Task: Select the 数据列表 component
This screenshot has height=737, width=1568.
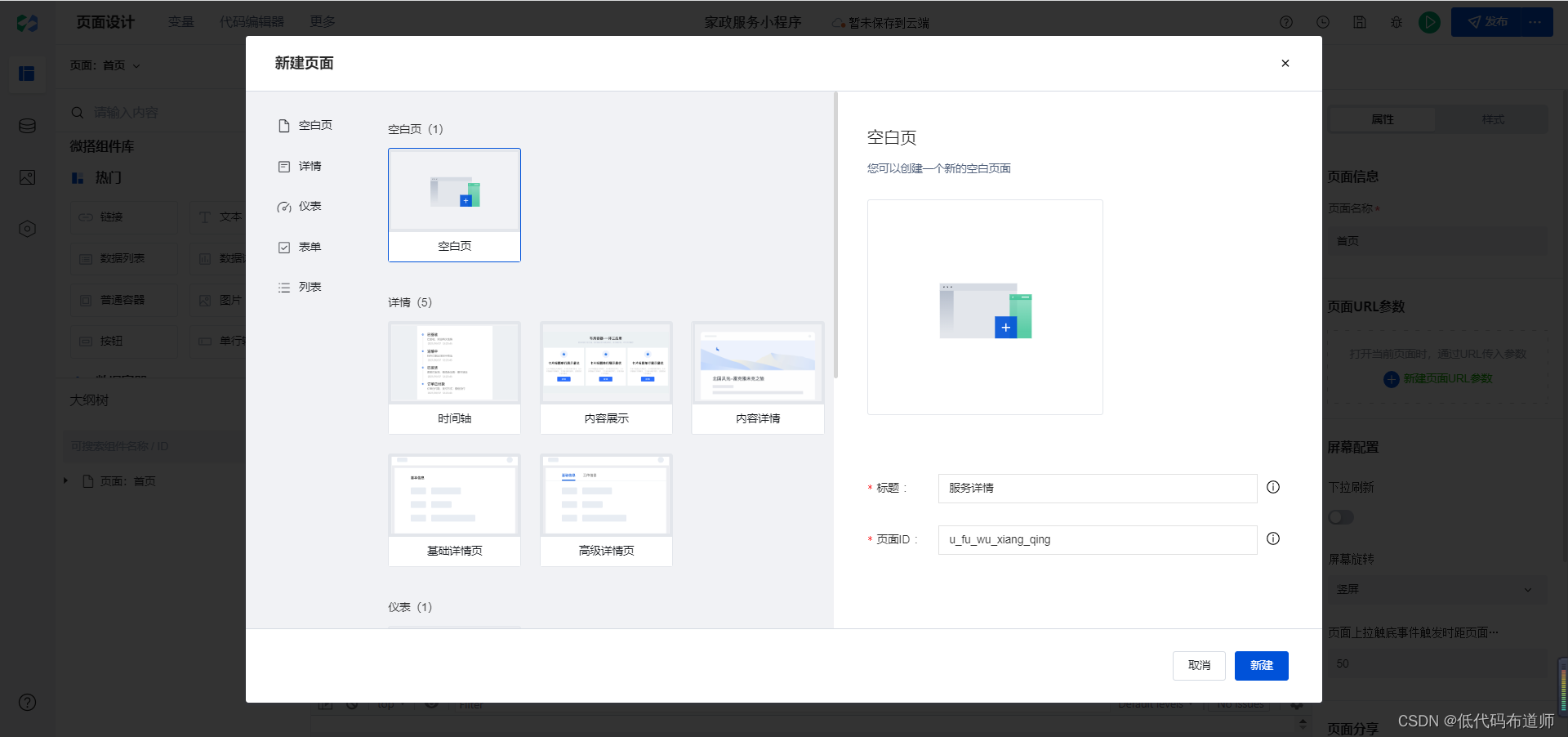Action: pos(123,259)
